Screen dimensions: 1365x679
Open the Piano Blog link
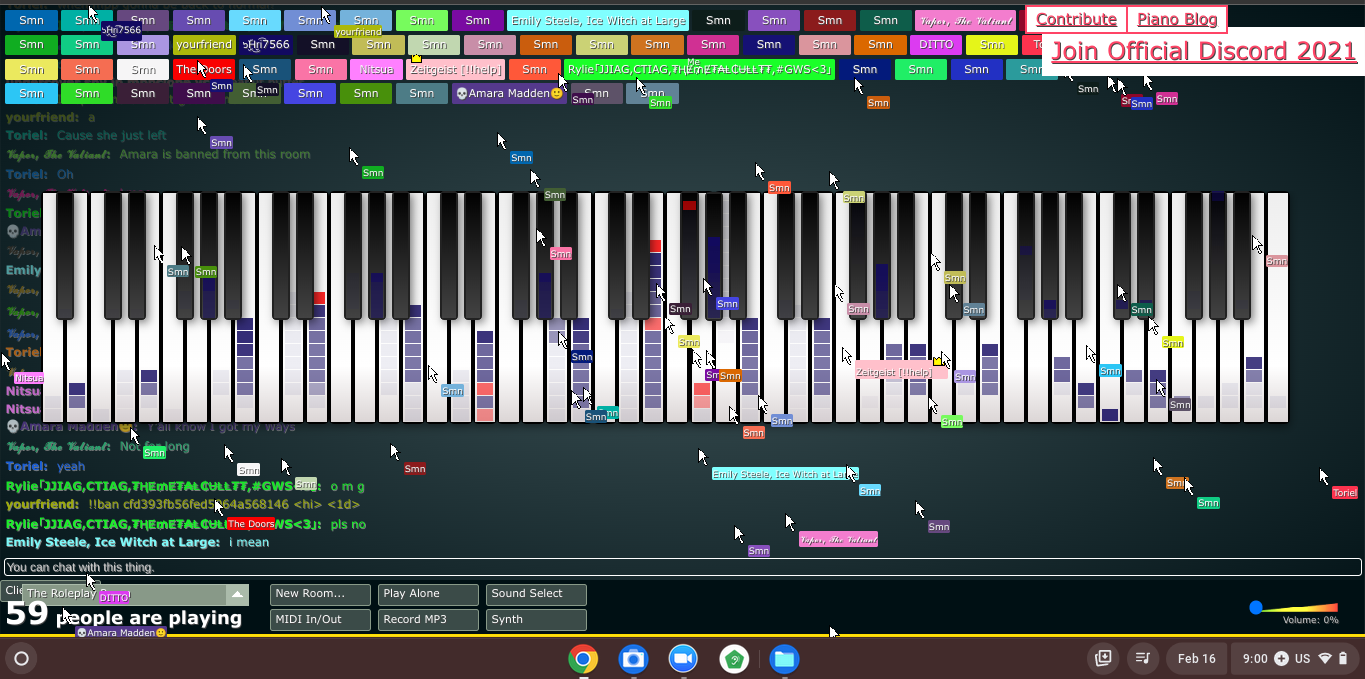(1177, 19)
